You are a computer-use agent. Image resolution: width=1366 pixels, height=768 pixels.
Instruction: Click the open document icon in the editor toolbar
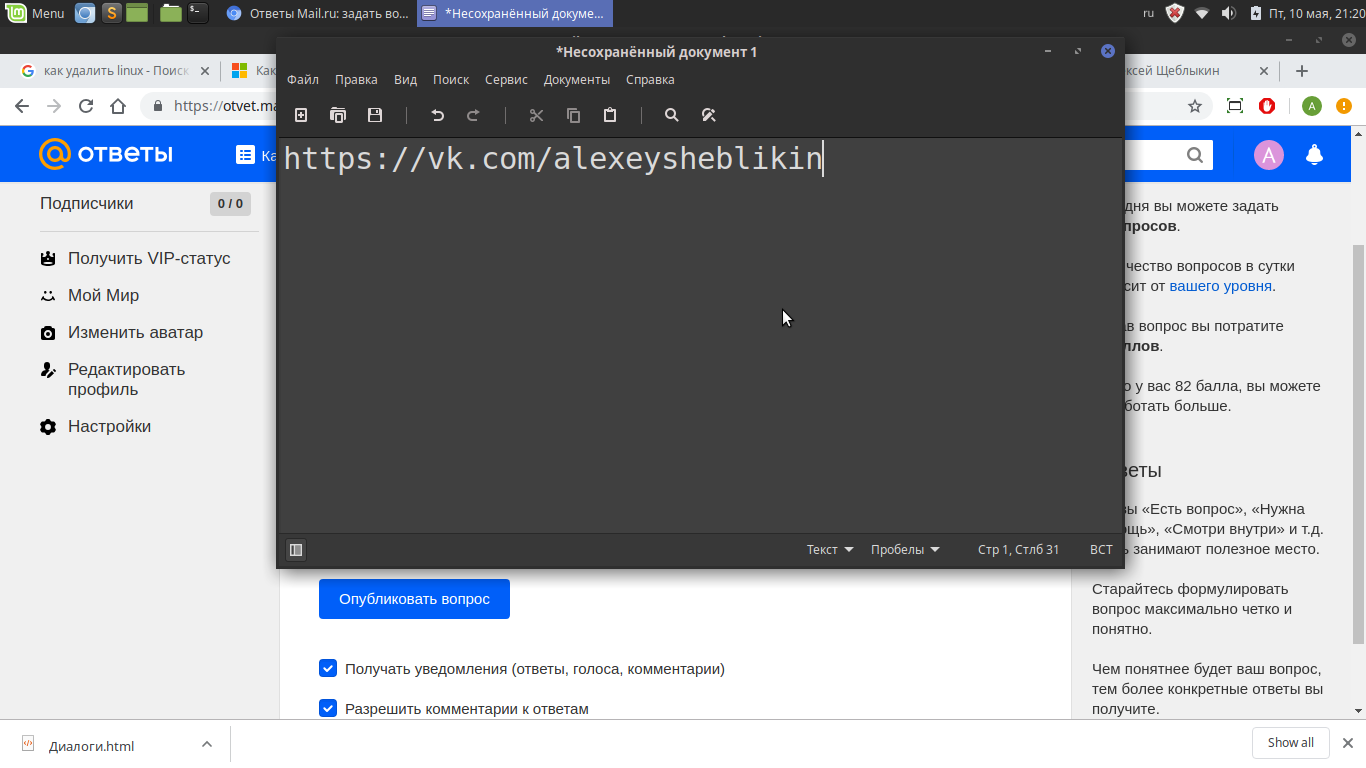[338, 115]
